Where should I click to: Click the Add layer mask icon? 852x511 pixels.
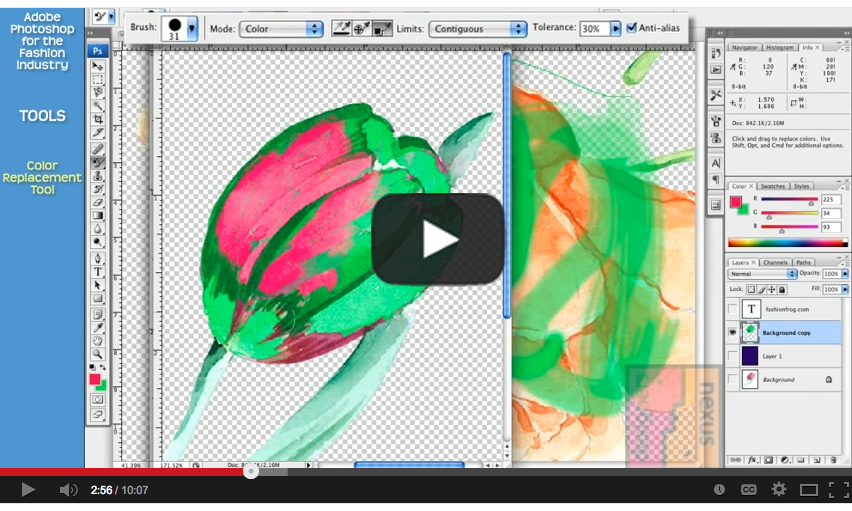click(x=769, y=460)
